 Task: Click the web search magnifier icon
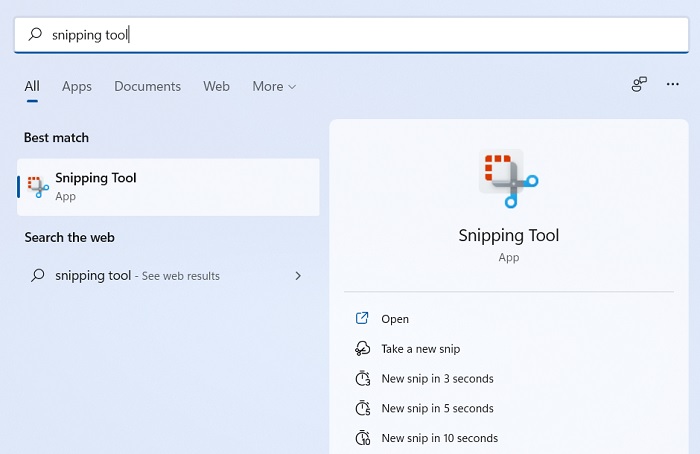click(x=38, y=275)
